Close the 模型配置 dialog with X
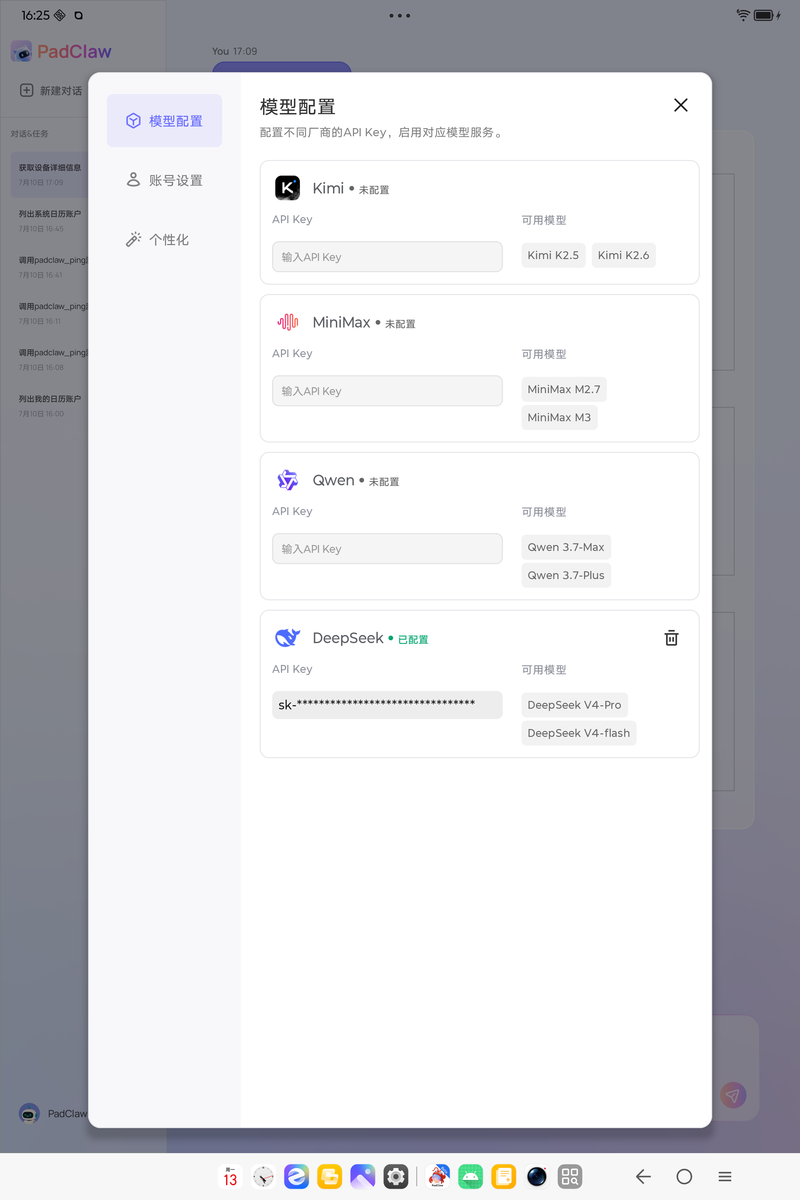800x1200 pixels. pyautogui.click(x=681, y=105)
